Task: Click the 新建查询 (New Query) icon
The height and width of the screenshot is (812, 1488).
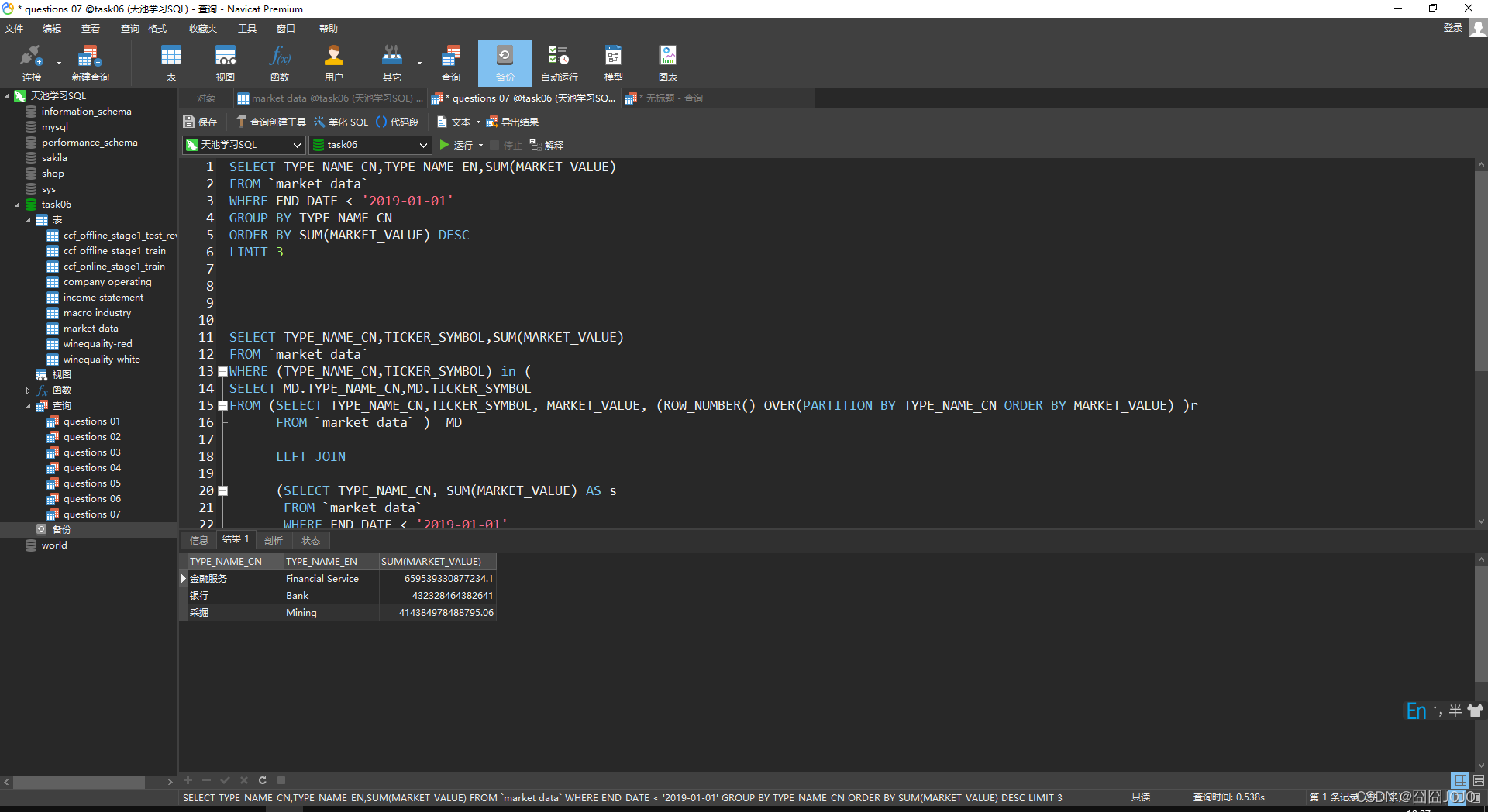Action: coord(90,63)
